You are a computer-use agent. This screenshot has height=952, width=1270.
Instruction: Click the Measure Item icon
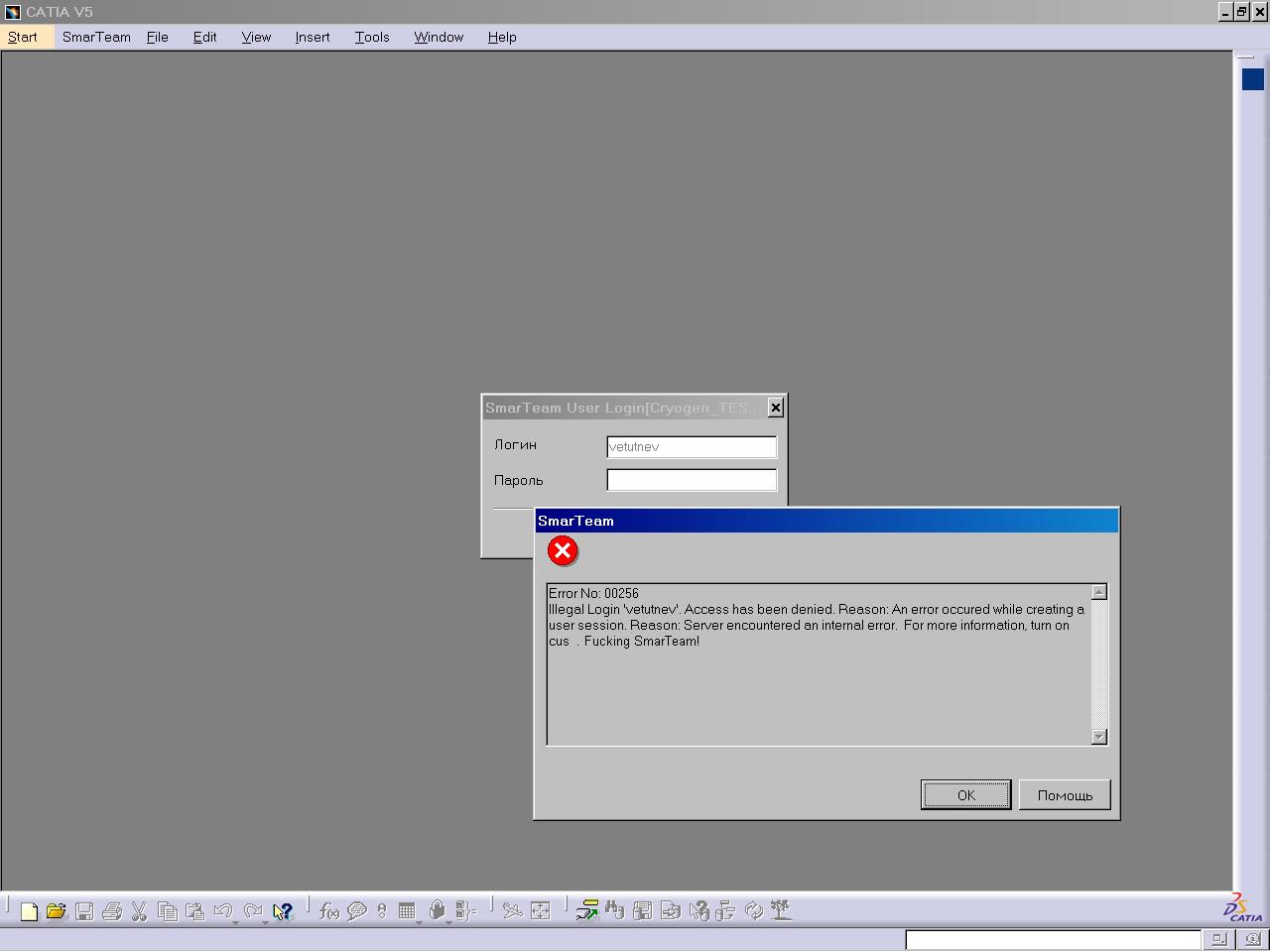pyautogui.click(x=541, y=910)
